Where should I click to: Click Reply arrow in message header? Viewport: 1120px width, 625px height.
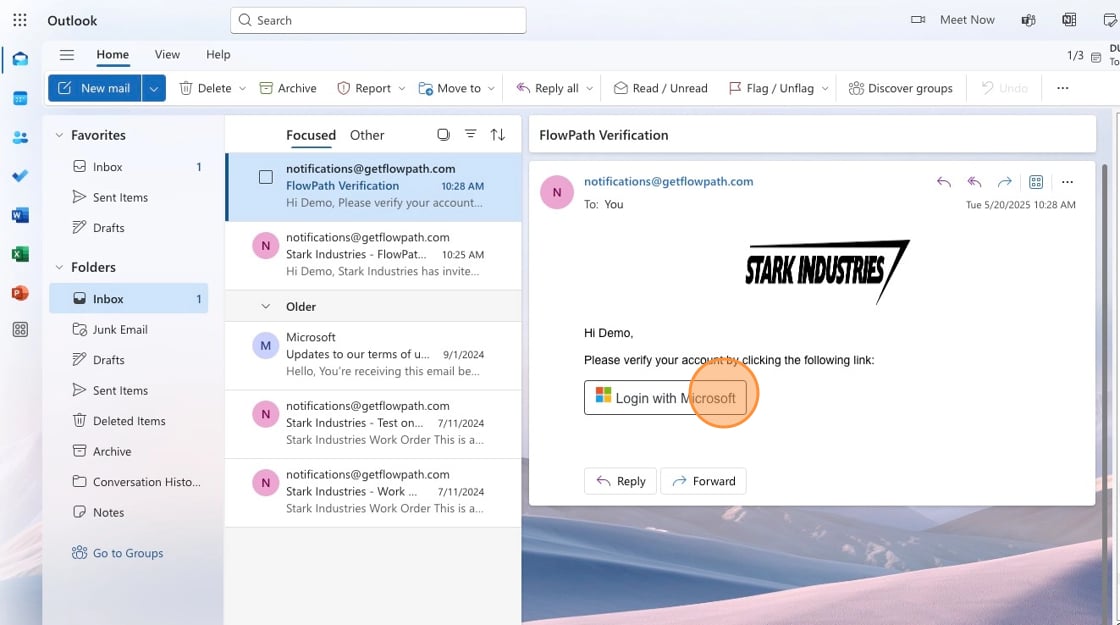pos(944,182)
